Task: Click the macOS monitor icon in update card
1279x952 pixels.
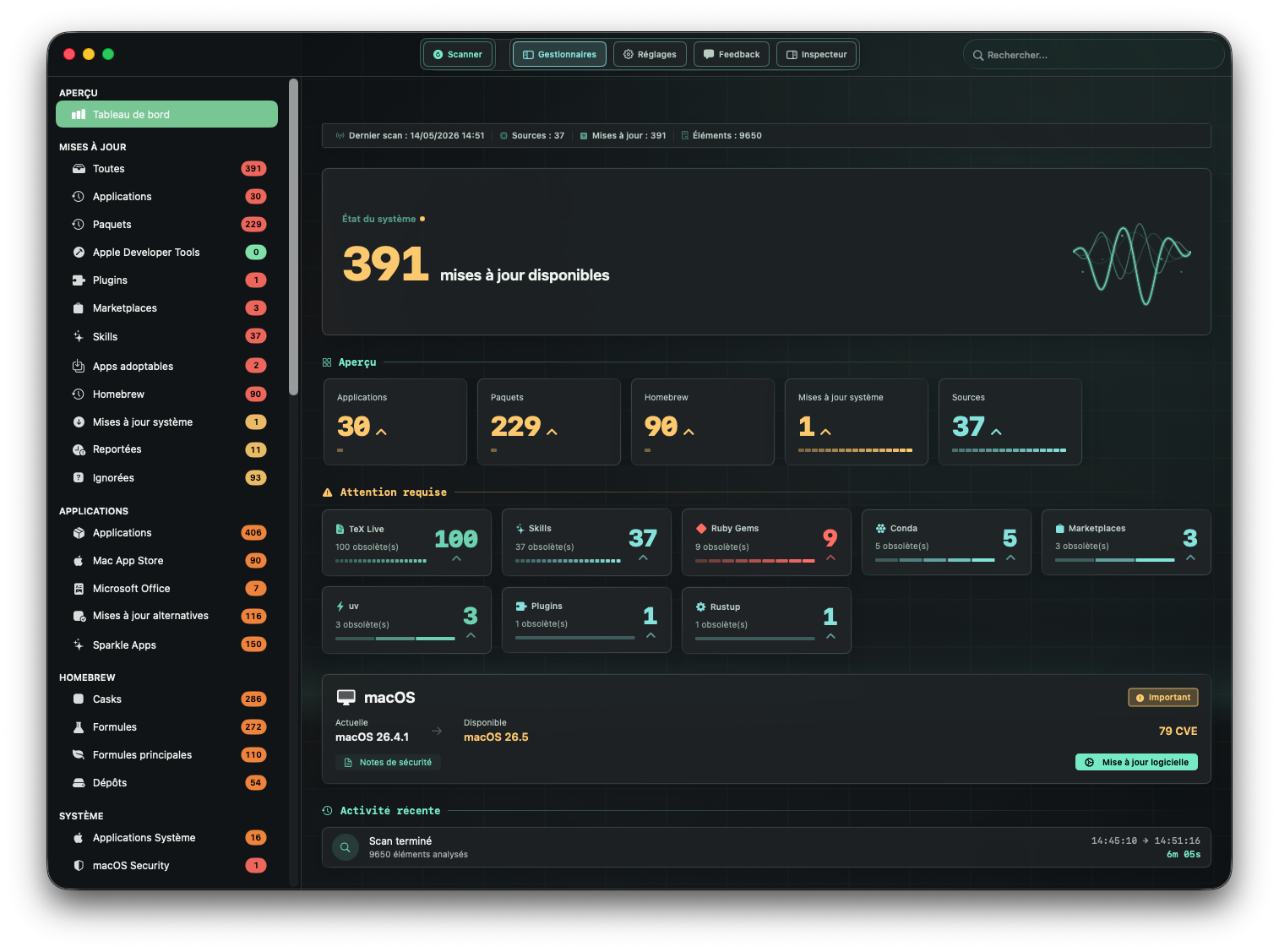Action: click(x=346, y=698)
